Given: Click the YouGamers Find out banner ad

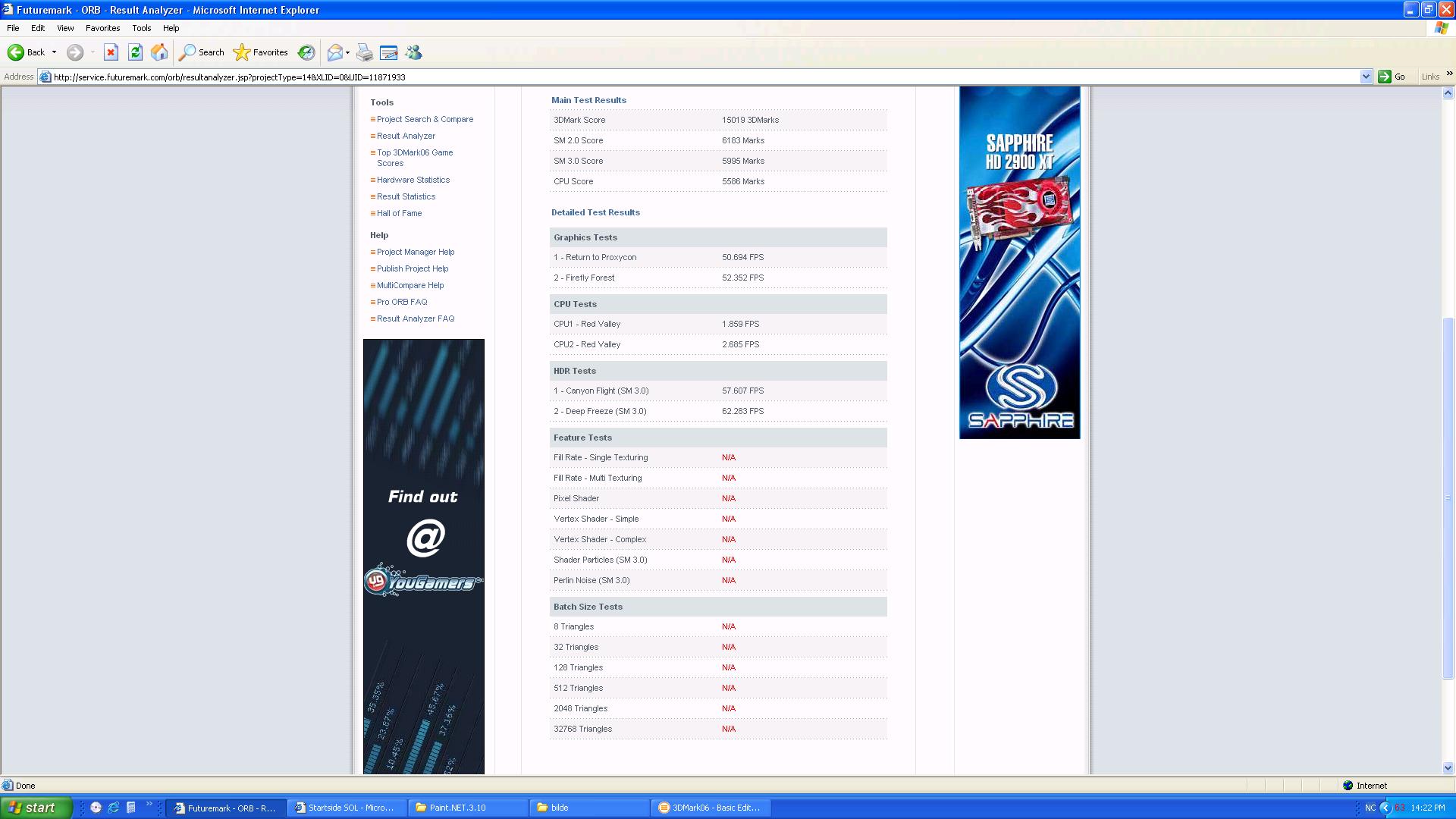Looking at the screenshot, I should [x=423, y=556].
